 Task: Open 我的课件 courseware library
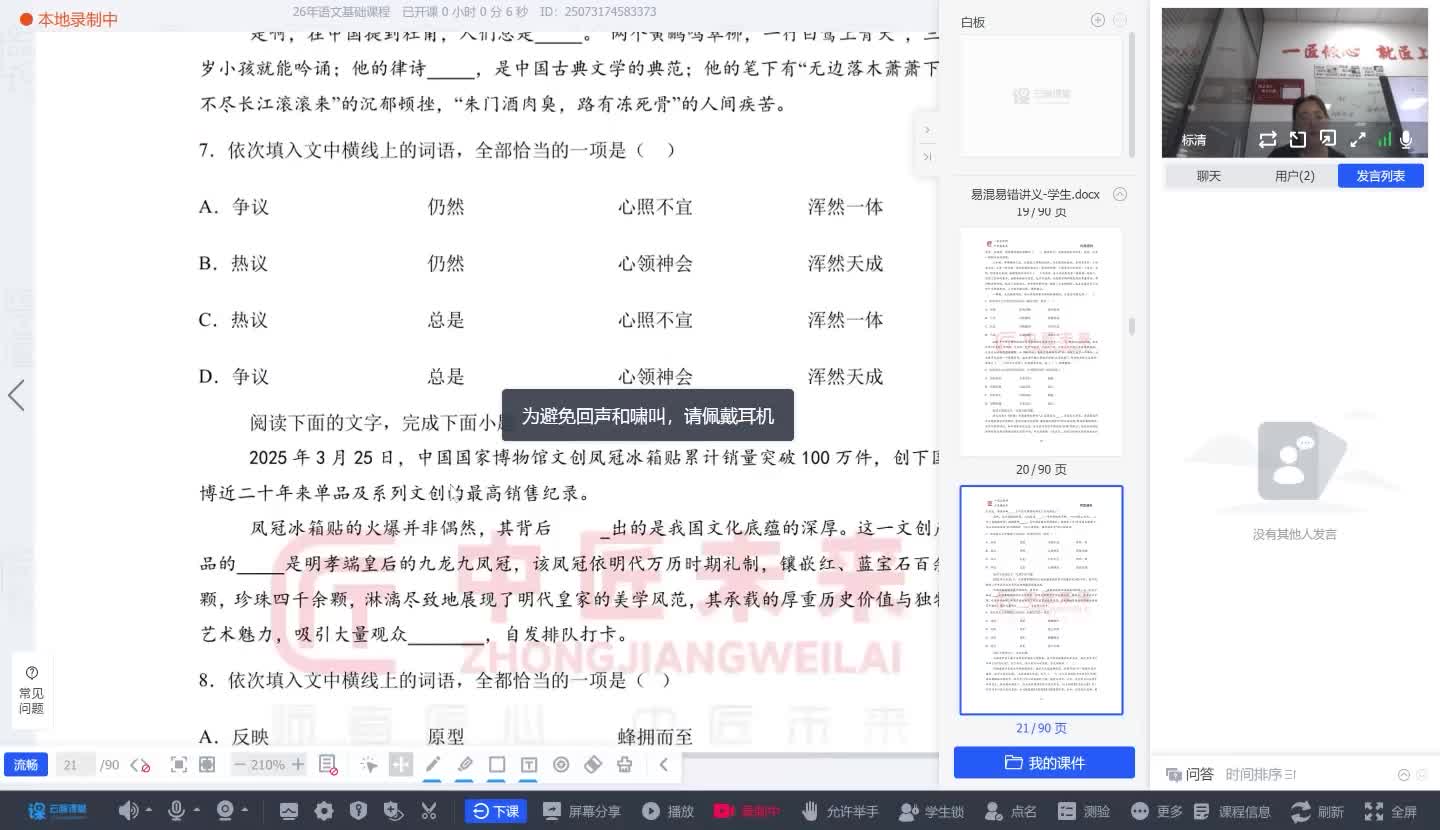pos(1044,762)
